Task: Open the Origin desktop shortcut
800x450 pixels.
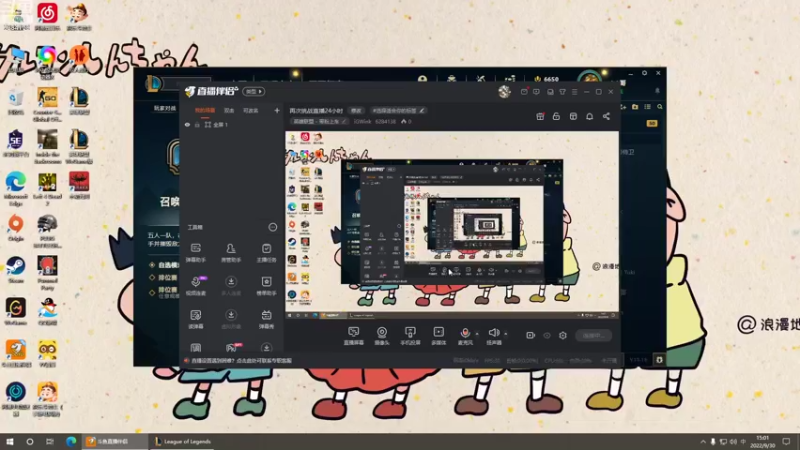Action: (x=16, y=228)
